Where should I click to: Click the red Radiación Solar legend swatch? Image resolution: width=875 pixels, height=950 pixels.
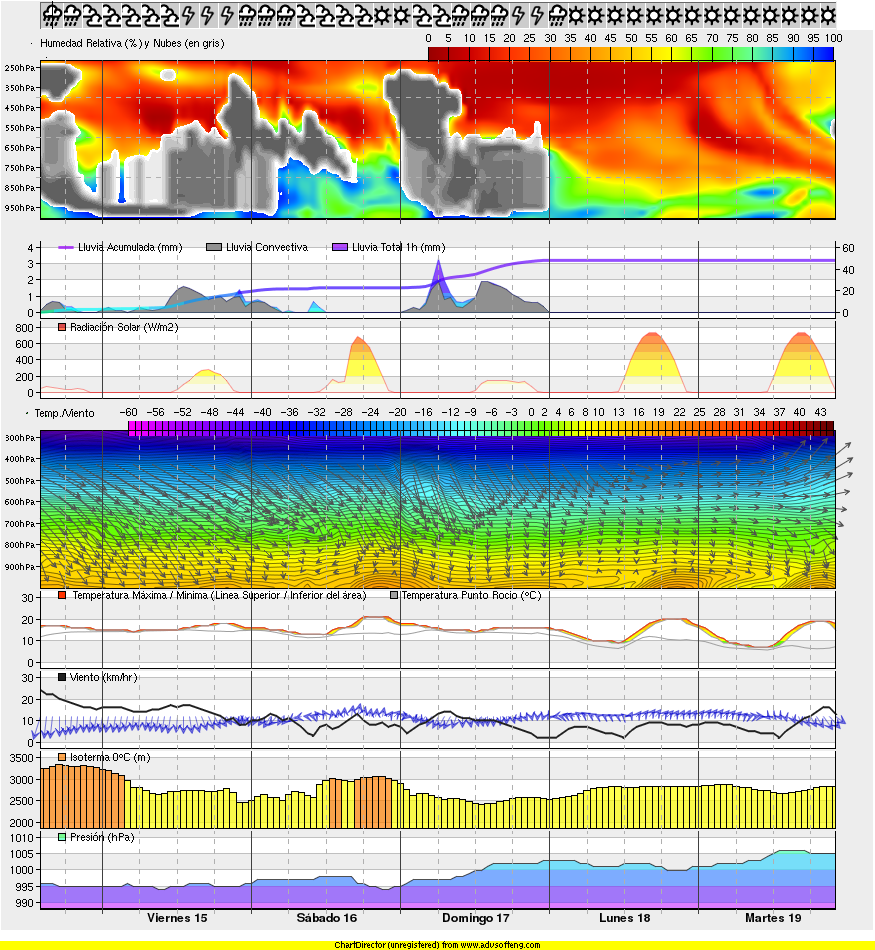tap(62, 327)
